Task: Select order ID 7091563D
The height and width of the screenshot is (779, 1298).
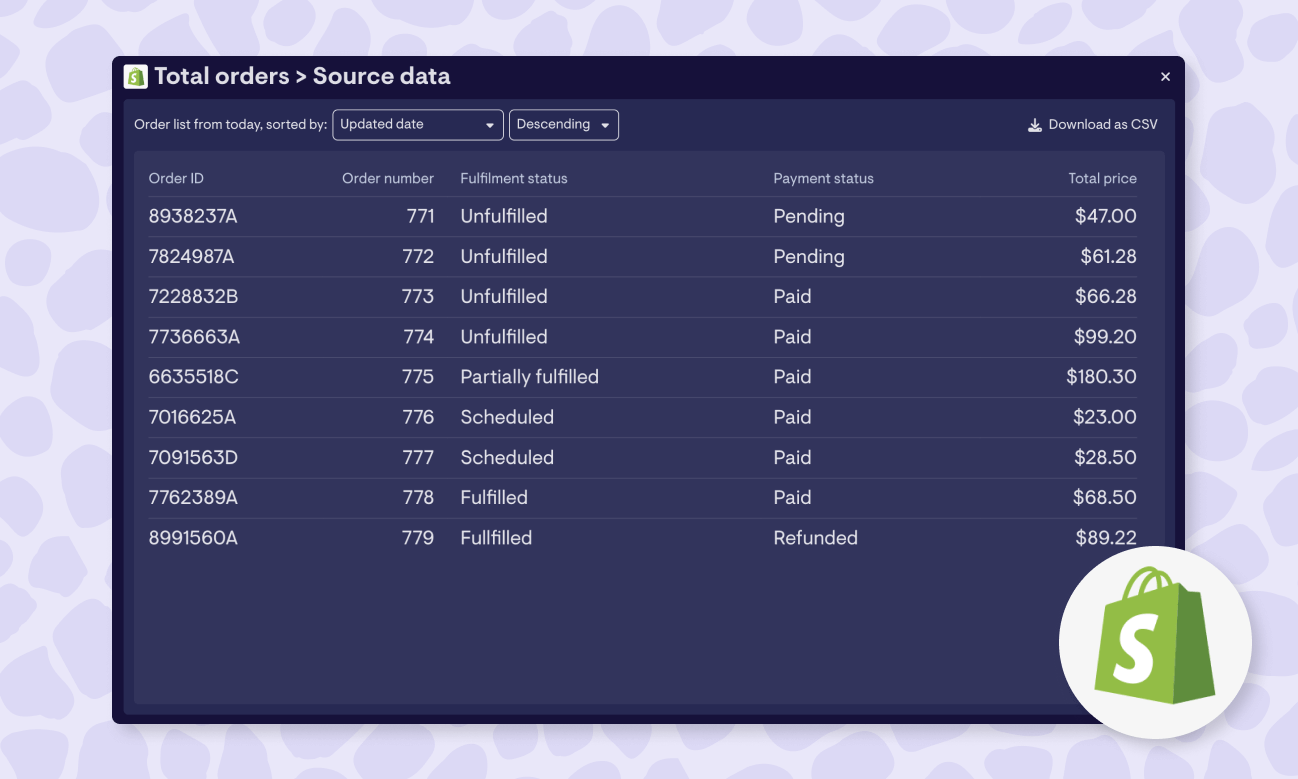Action: coord(193,457)
